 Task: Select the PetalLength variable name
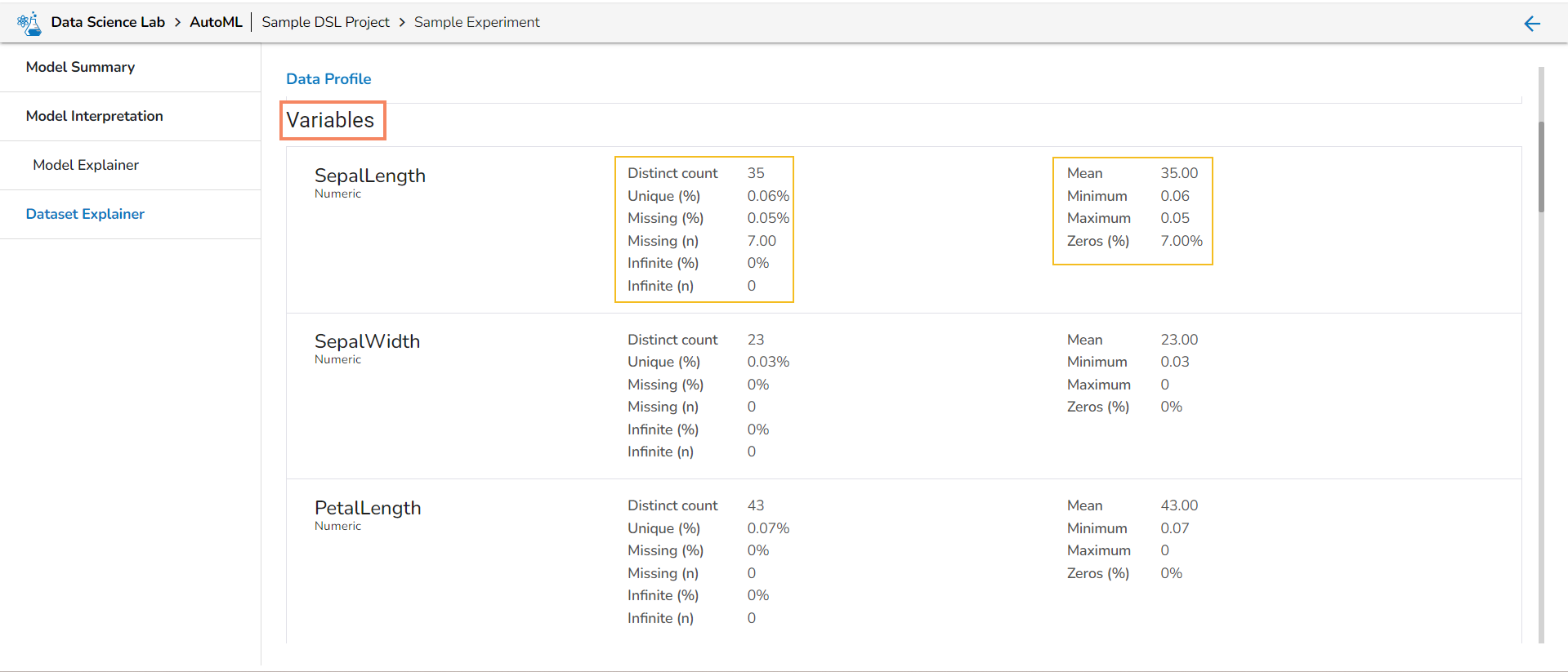pos(368,508)
